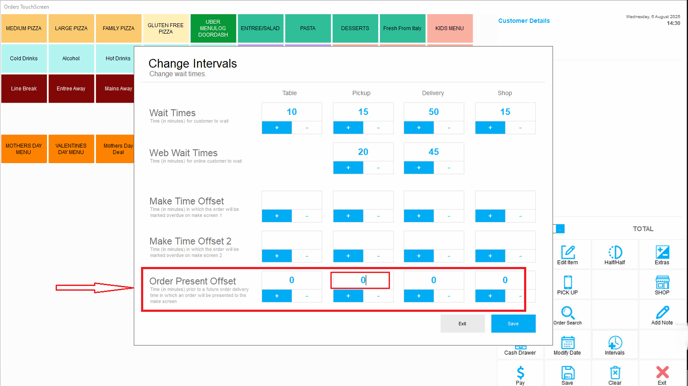Viewport: 688px width, 386px height.
Task: Open the PASTA category
Action: (308, 28)
